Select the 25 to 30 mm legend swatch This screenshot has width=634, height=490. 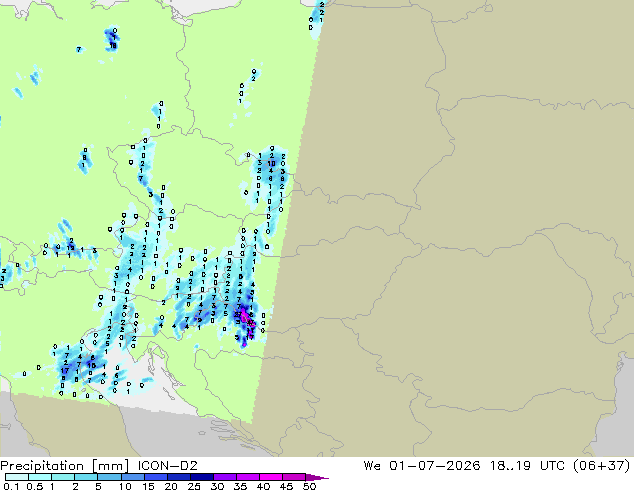201,477
